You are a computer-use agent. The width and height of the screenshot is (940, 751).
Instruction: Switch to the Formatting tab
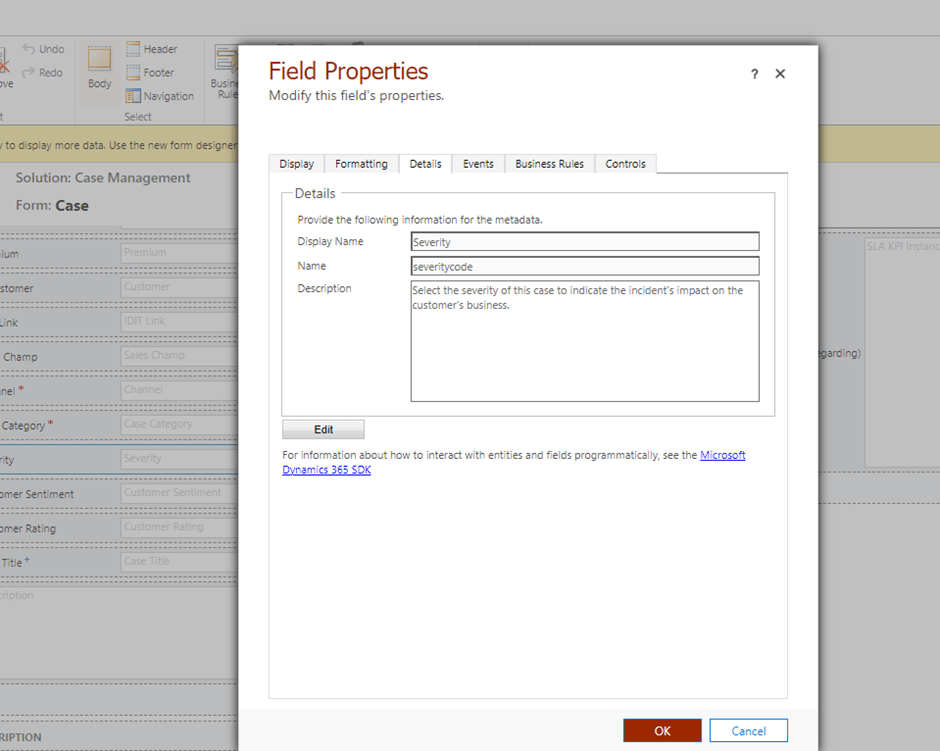click(x=361, y=164)
